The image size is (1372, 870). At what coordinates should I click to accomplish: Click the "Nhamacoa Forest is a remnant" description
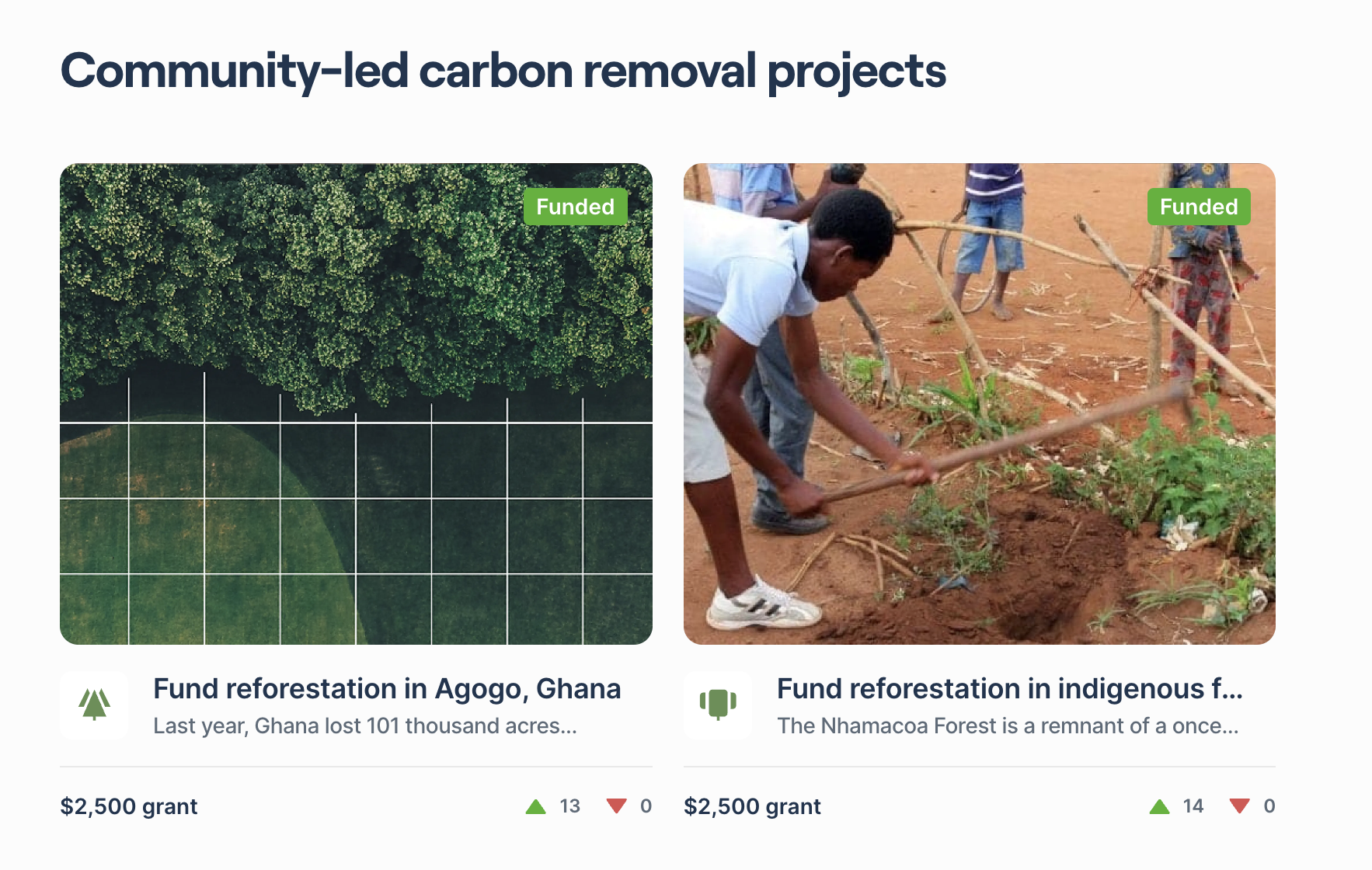1008,726
